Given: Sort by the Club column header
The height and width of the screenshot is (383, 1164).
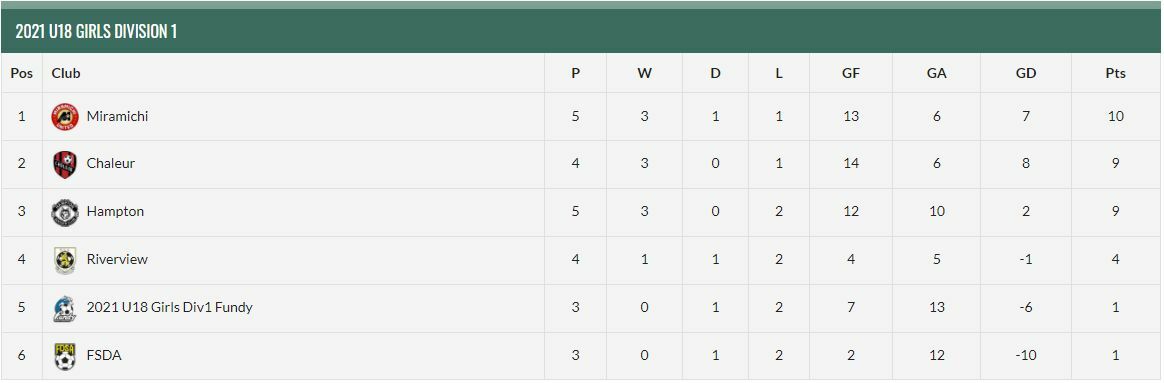Looking at the screenshot, I should coord(66,73).
